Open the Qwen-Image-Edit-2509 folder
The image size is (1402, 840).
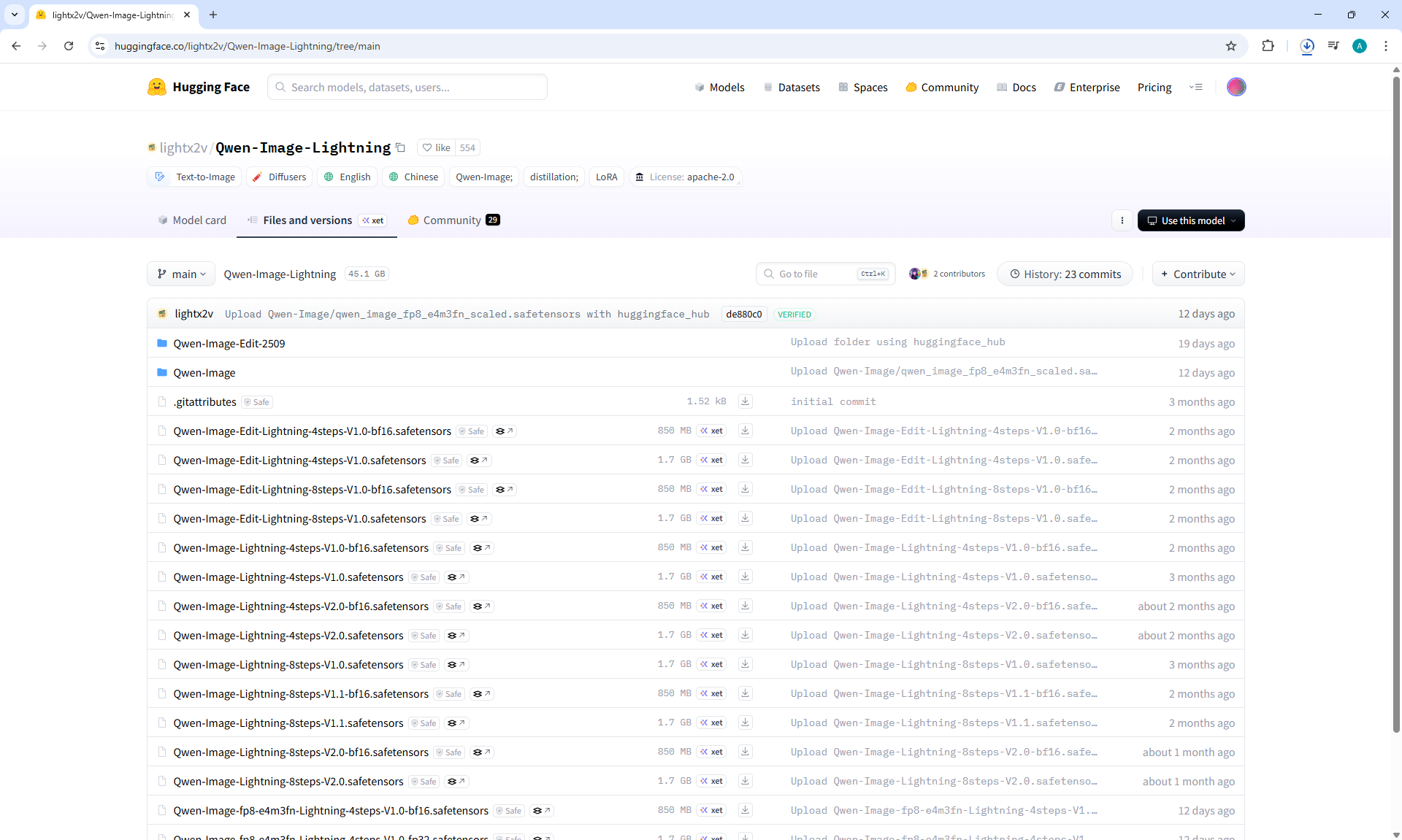(229, 344)
